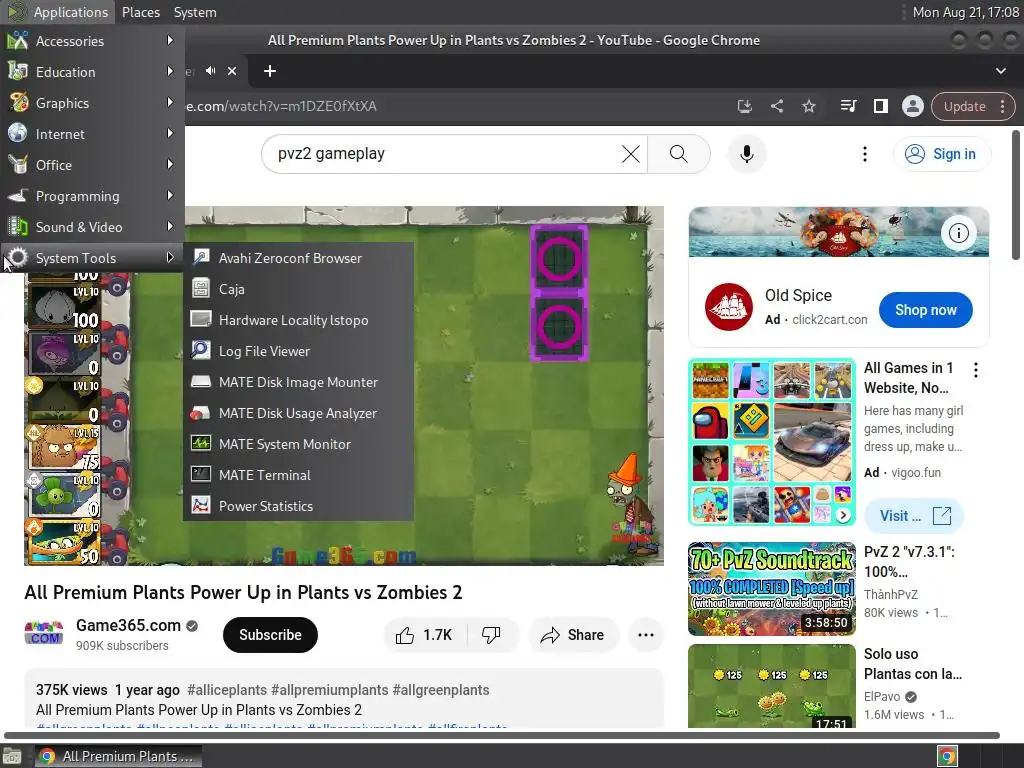The height and width of the screenshot is (768, 1024).
Task: Expand the Accessories submenu
Action: point(92,40)
